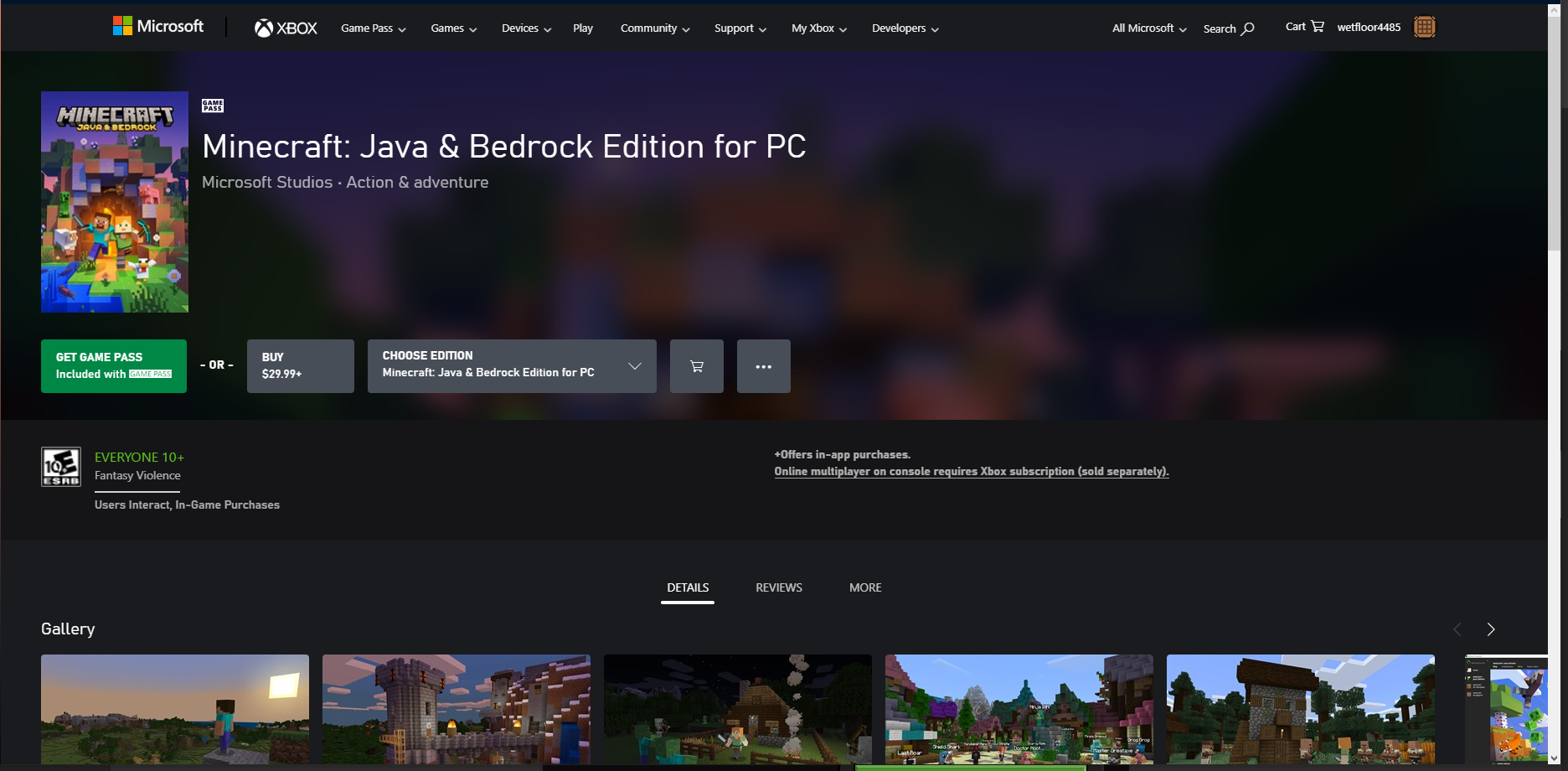Image resolution: width=1568 pixels, height=771 pixels.
Task: Click the 'Microsoft Studios' publisher text
Action: [x=267, y=182]
